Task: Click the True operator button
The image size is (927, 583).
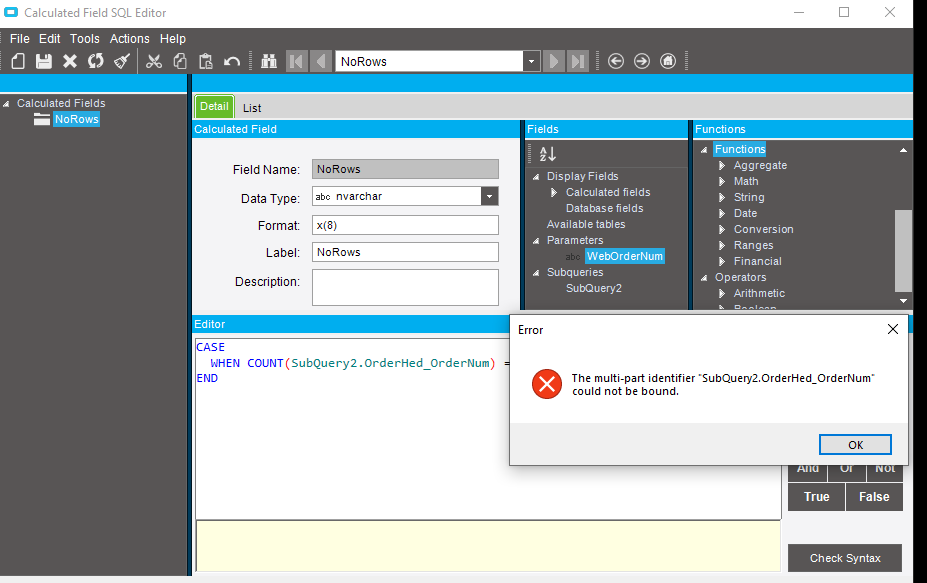Action: 816,497
